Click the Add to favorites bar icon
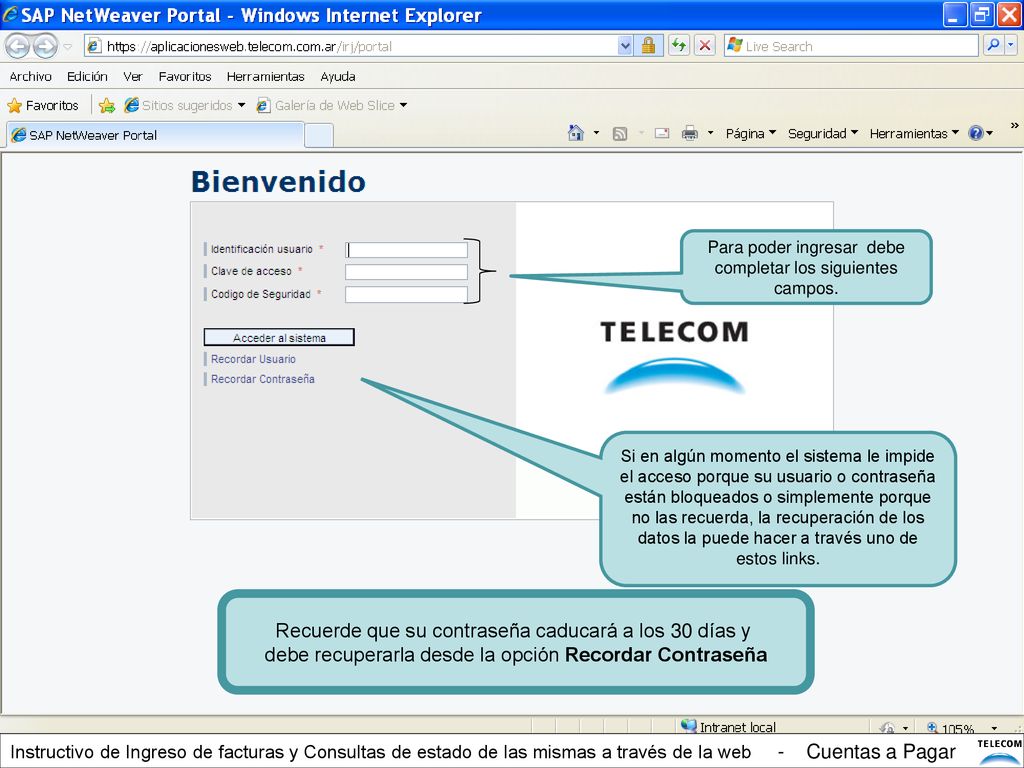 [106, 105]
